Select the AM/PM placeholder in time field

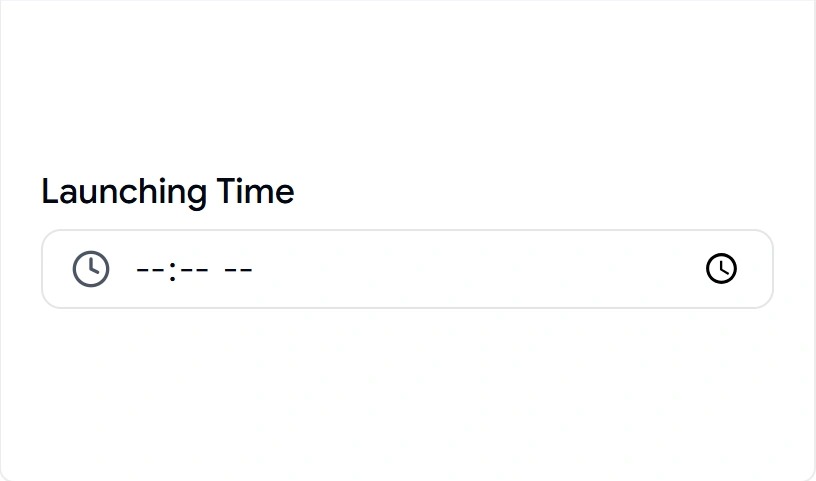(x=238, y=270)
